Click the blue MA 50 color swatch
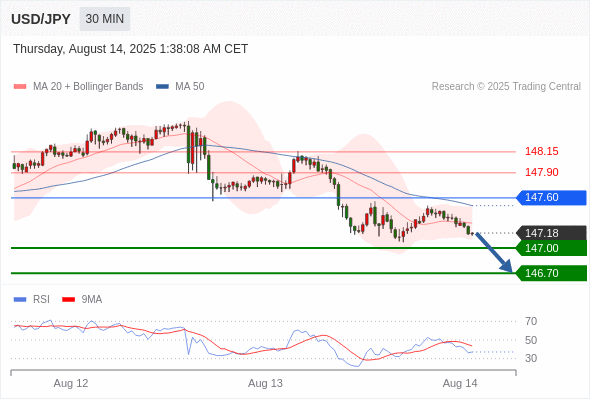The width and height of the screenshot is (590, 400). tap(162, 87)
